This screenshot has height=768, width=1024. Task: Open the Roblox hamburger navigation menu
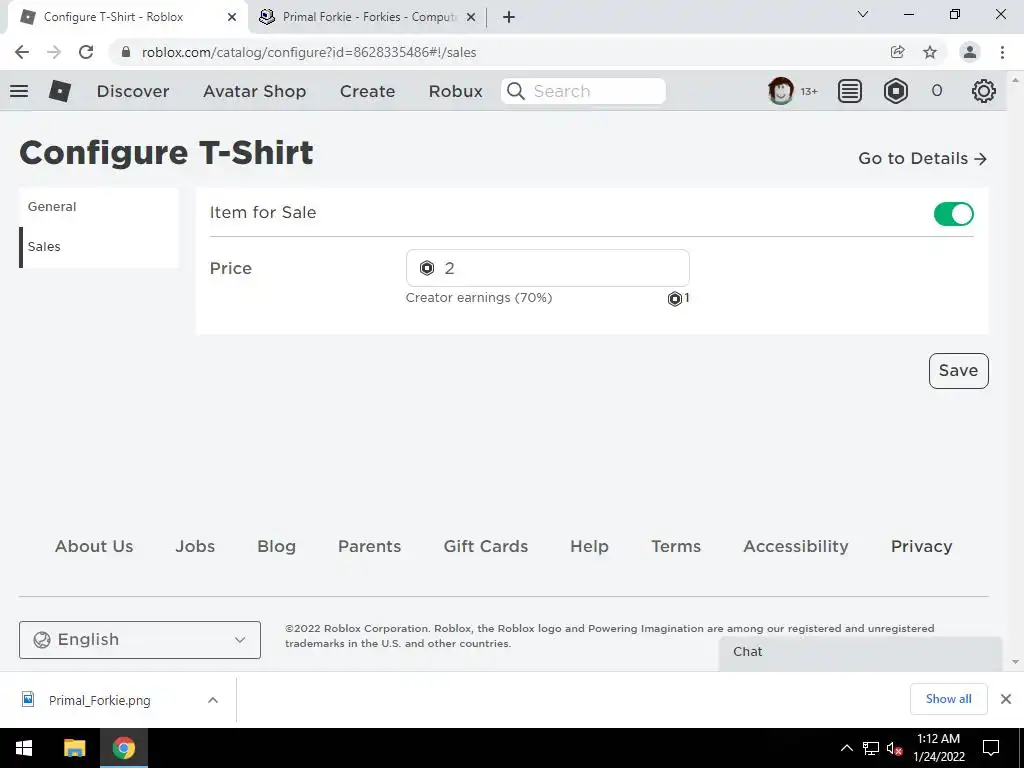pos(19,91)
